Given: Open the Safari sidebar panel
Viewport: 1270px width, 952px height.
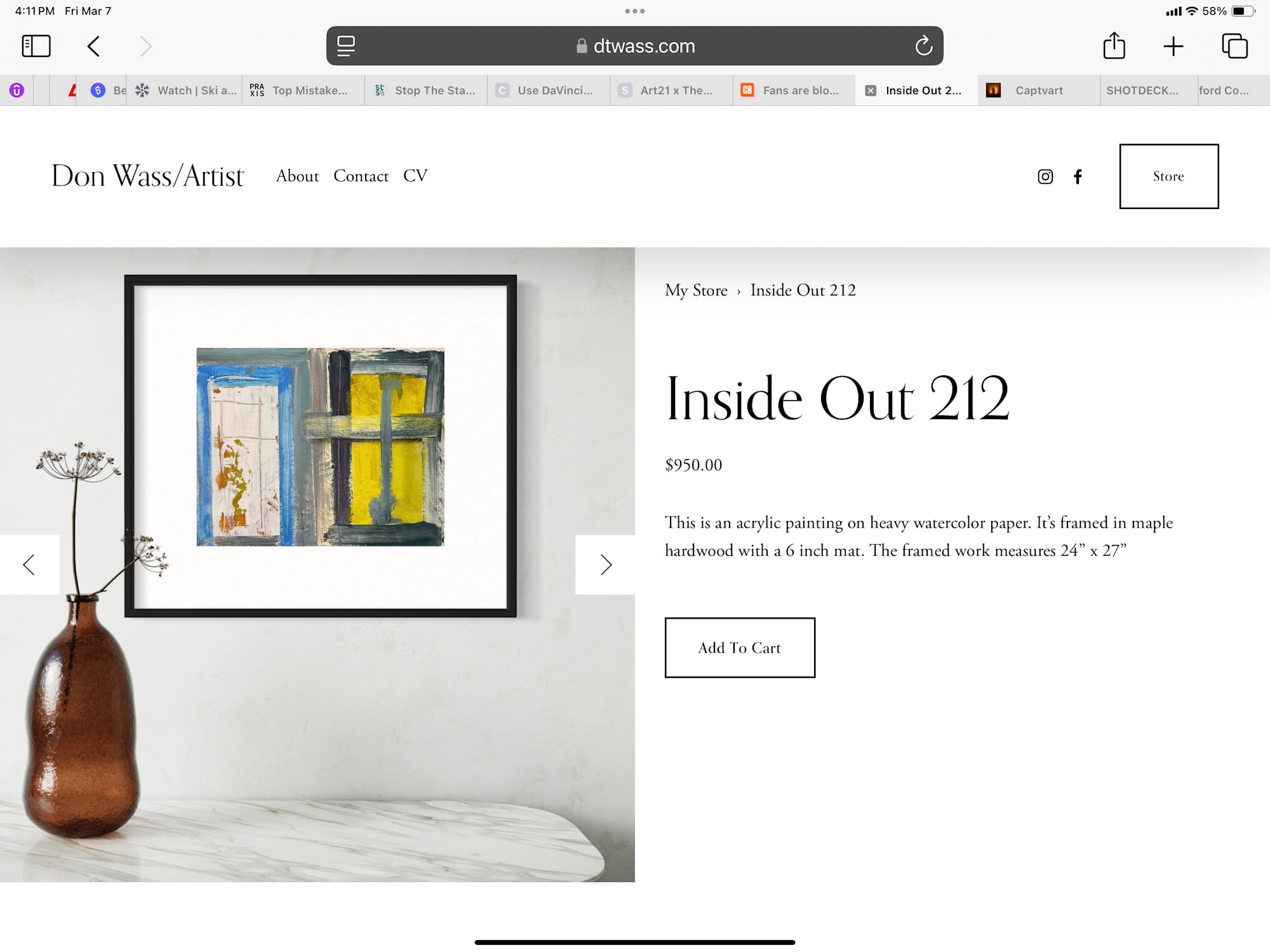Looking at the screenshot, I should pyautogui.click(x=36, y=46).
